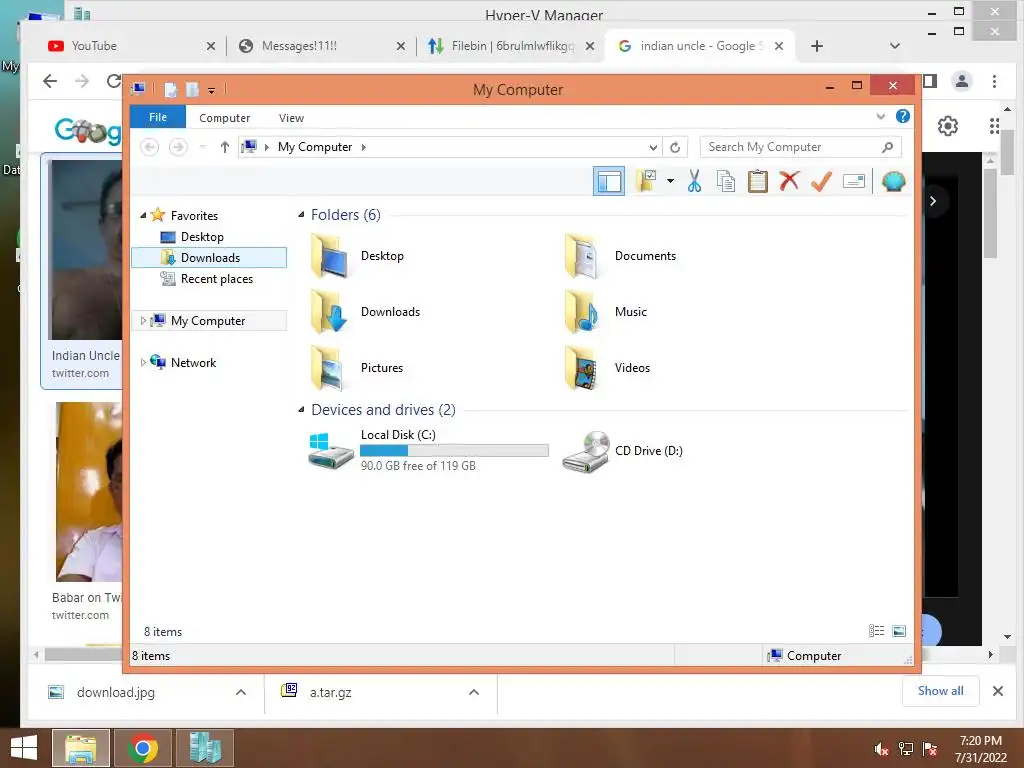Image resolution: width=1024 pixels, height=768 pixels.
Task: Collapse the Folders (6) group
Action: pos(301,214)
